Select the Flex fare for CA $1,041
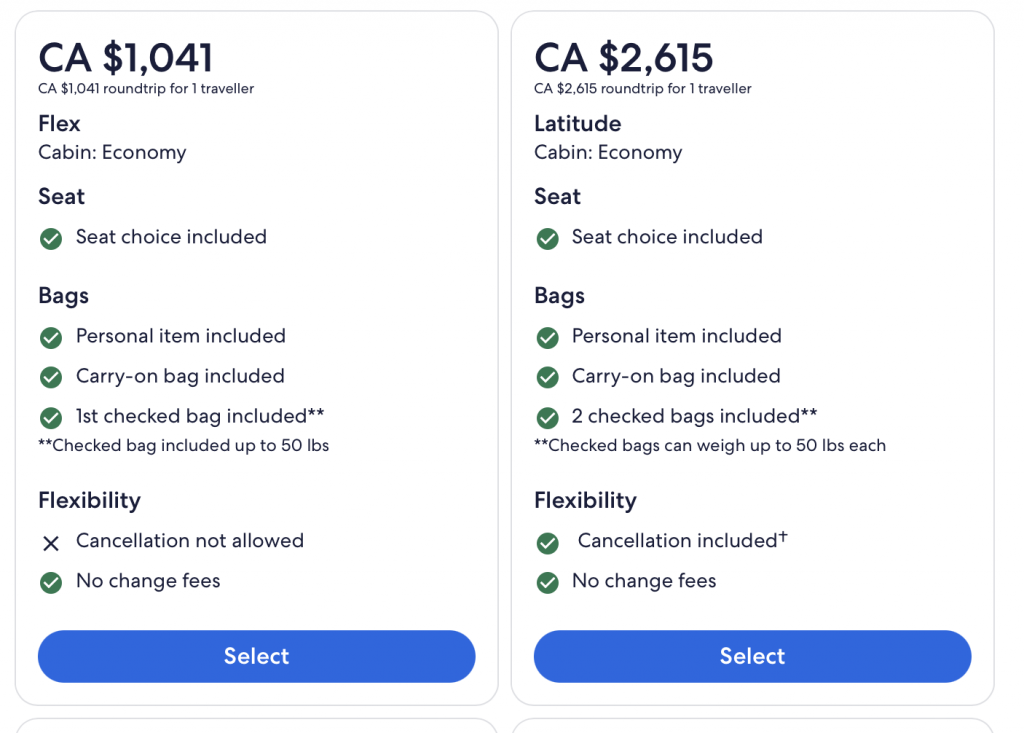 tap(256, 656)
